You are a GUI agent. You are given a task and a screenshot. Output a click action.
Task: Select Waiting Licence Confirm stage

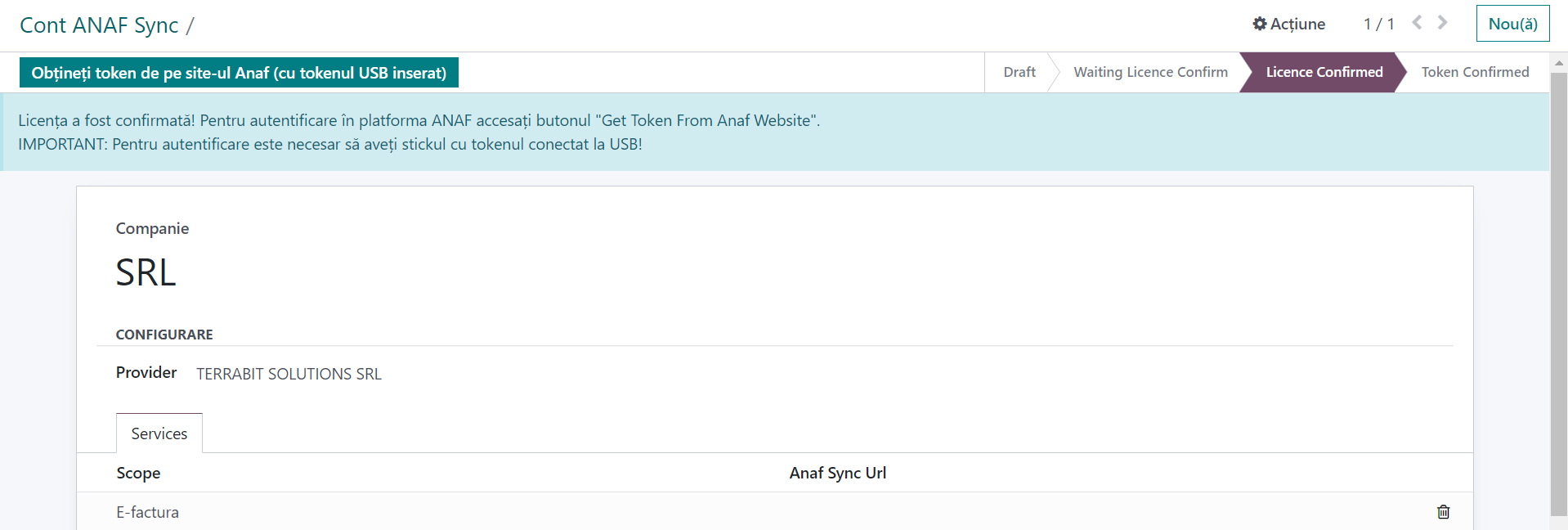point(1150,72)
